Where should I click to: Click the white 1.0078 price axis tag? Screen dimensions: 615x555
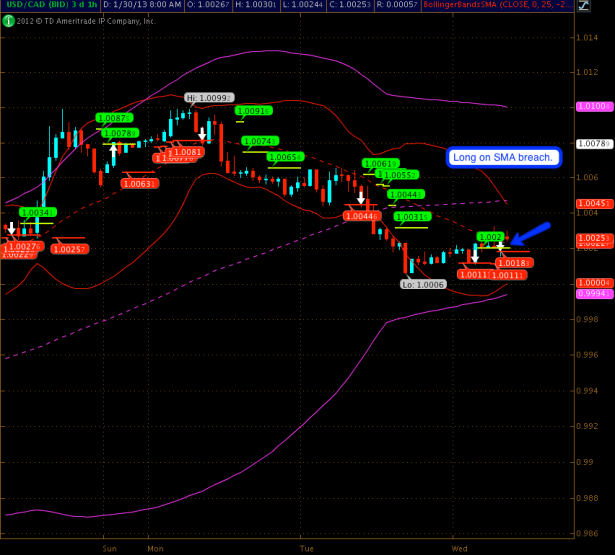[594, 144]
